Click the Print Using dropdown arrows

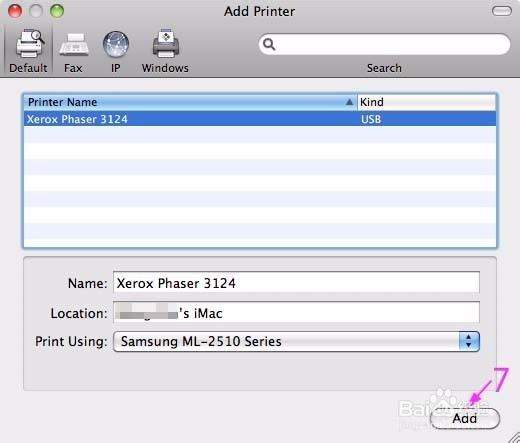point(469,341)
